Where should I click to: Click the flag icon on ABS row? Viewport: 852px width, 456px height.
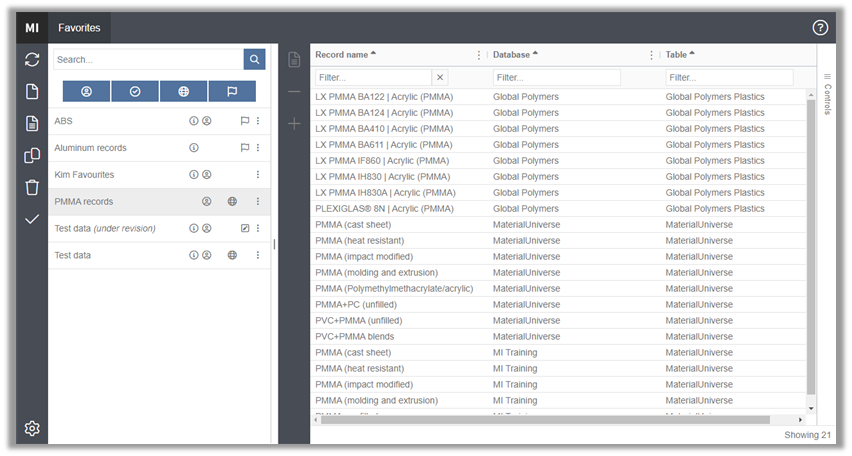pyautogui.click(x=245, y=121)
